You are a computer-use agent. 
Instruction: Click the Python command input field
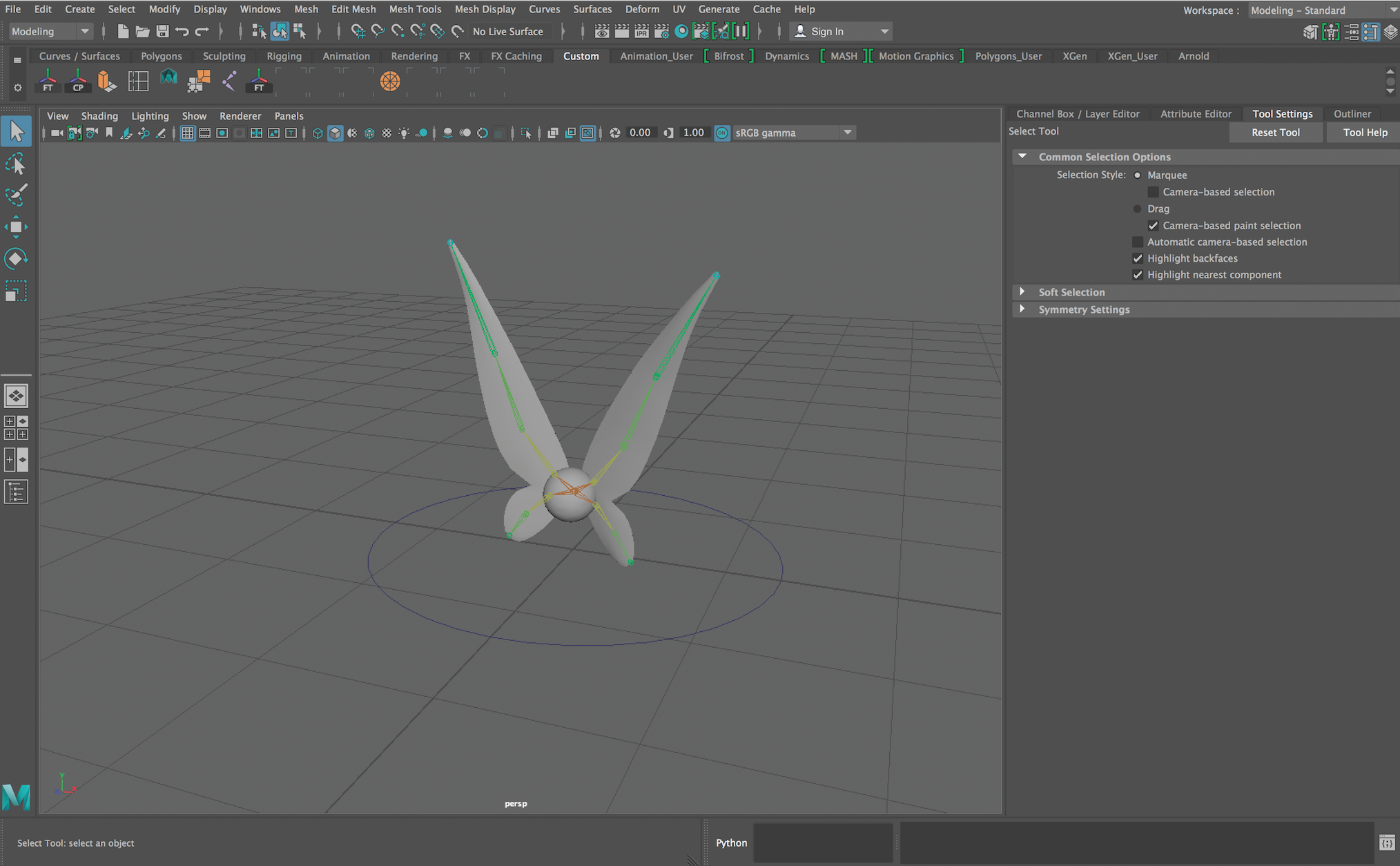823,843
